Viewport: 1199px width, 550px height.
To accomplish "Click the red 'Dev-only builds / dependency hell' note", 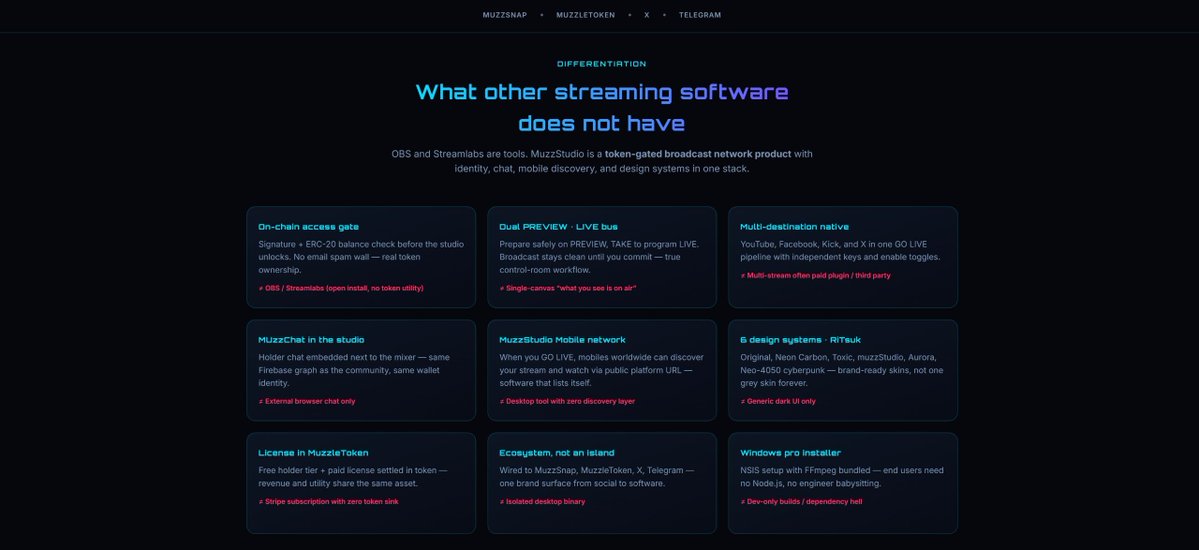I will pos(801,502).
